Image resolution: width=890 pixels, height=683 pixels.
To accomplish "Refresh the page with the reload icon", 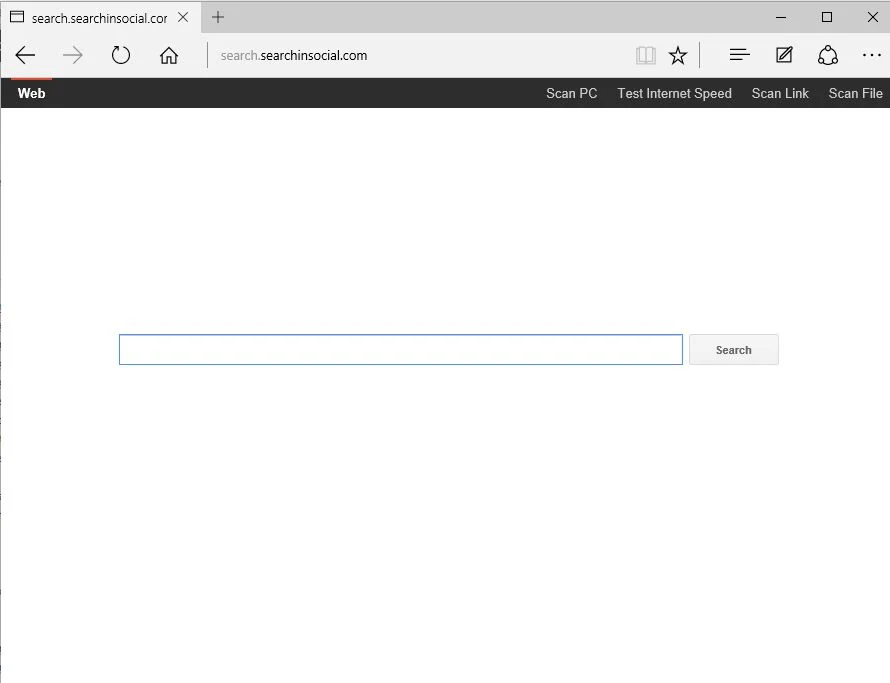I will [120, 55].
